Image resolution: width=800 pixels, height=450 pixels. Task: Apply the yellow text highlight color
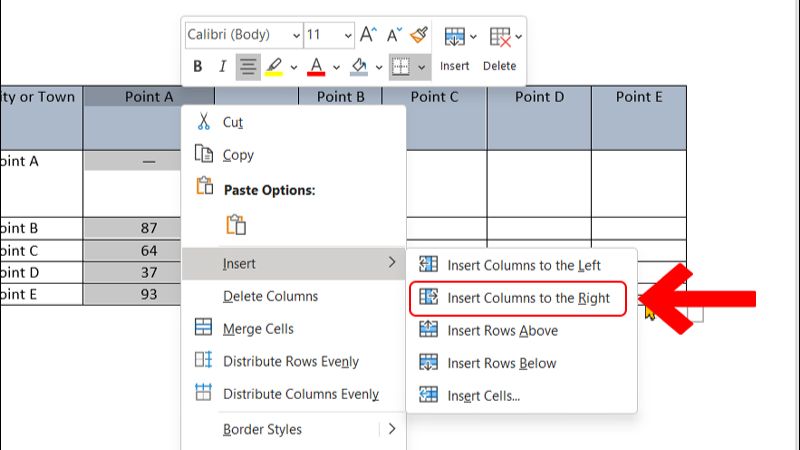pyautogui.click(x=274, y=67)
